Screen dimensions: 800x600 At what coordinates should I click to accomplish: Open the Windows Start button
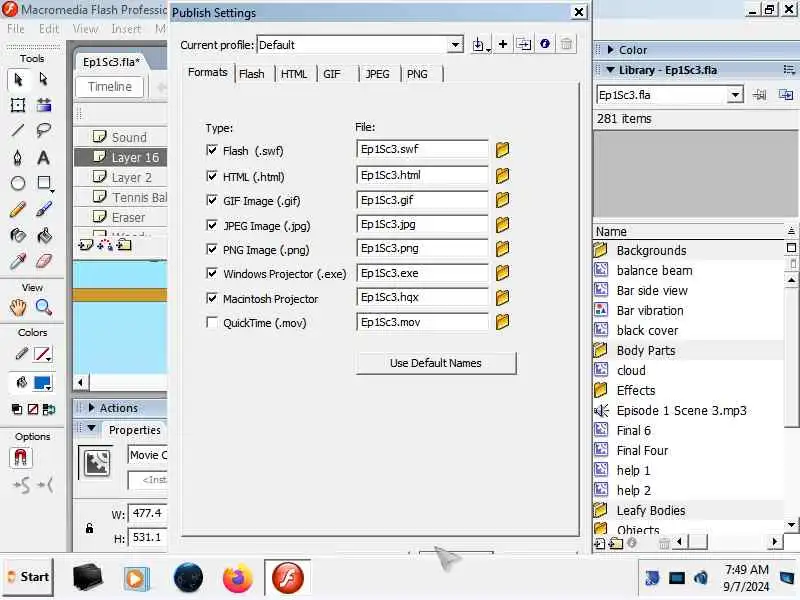click(x=29, y=577)
